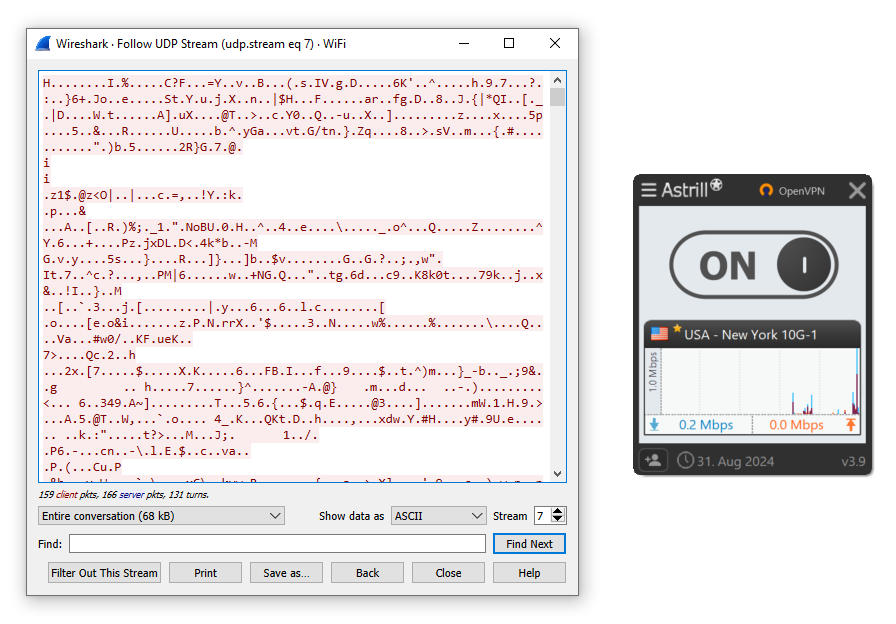896x624 pixels.
Task: Click the OpenVPN protocol selector in Astrill
Action: click(792, 191)
